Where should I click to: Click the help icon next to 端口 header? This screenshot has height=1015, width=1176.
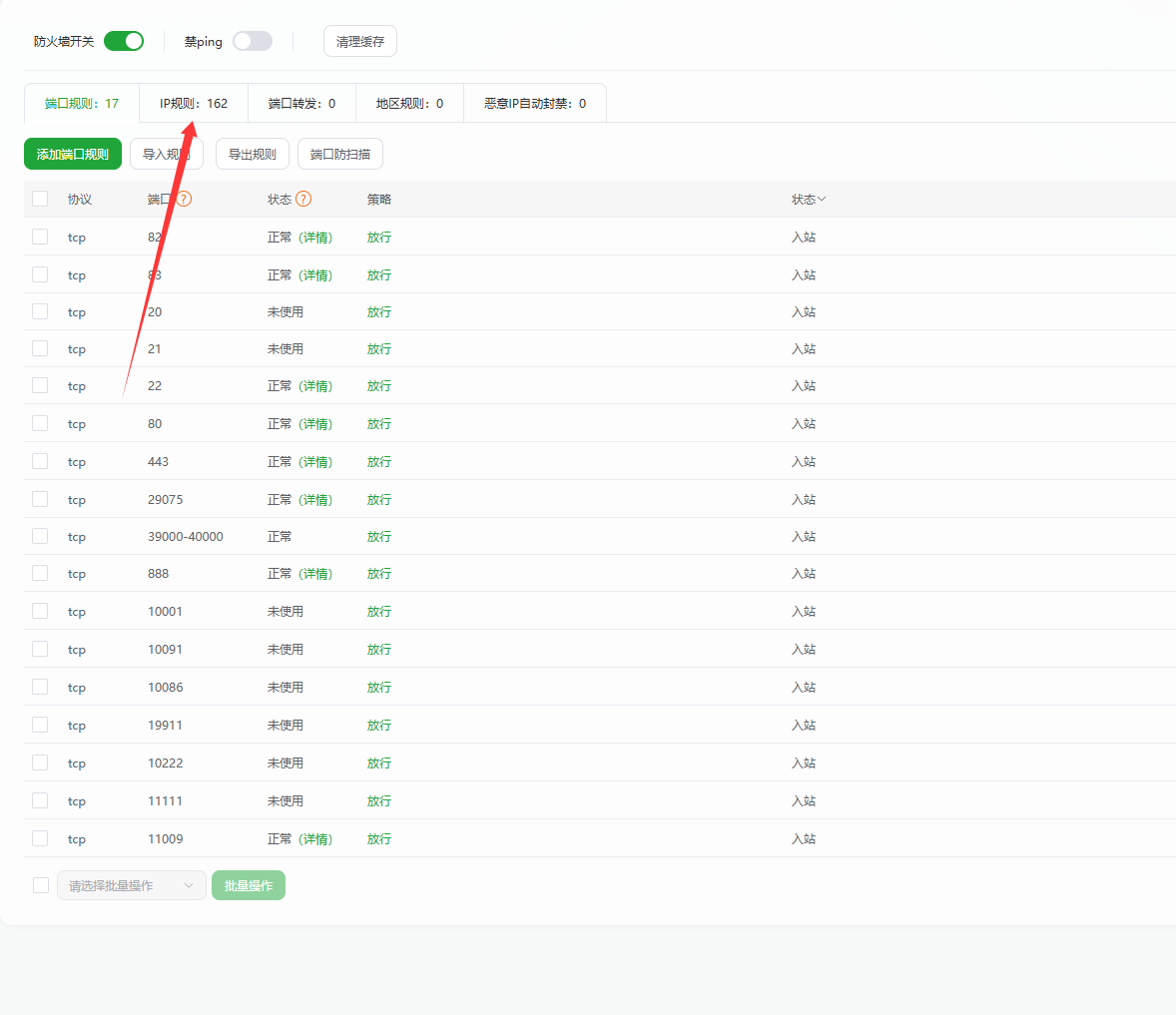184,199
